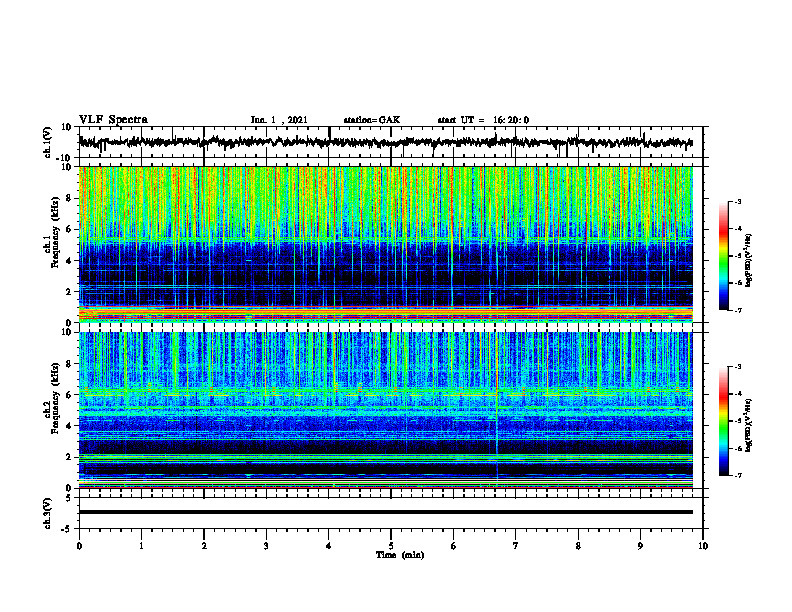The width and height of the screenshot is (792, 612).
Task: Click the 'VLF Spectra' title text
Action: (113, 120)
